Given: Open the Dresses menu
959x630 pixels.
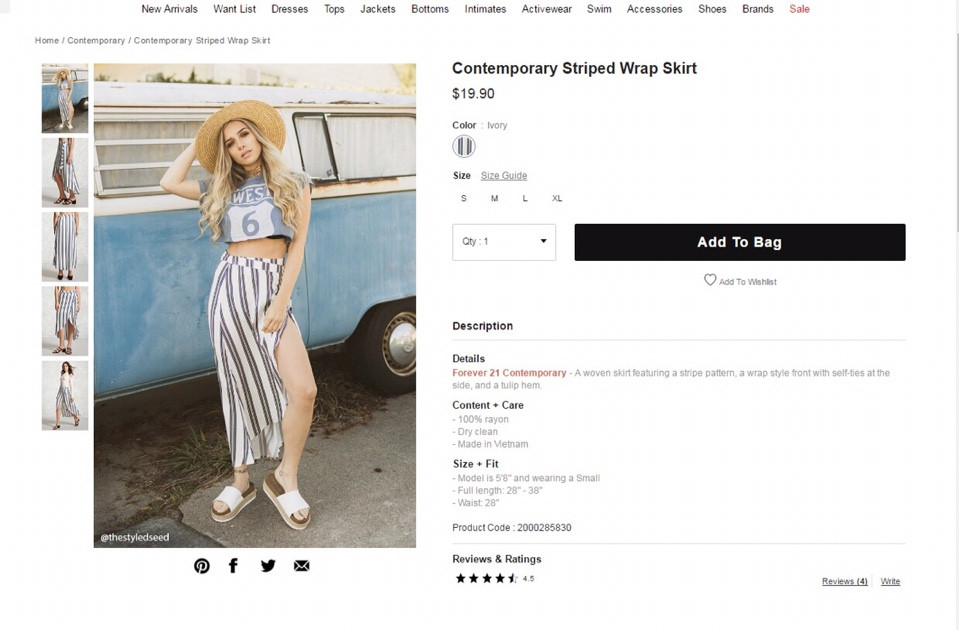Looking at the screenshot, I should (x=290, y=9).
